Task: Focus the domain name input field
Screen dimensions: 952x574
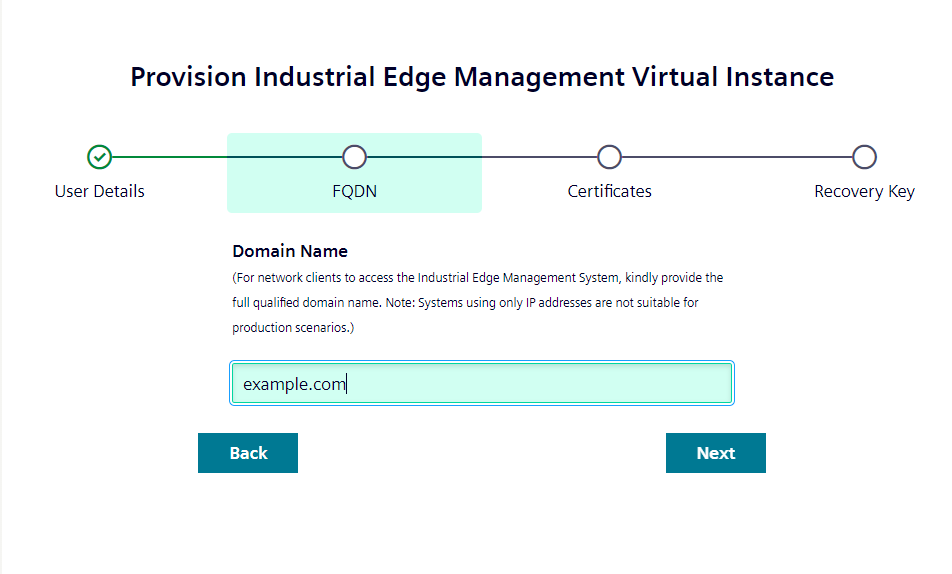Action: pos(540,384)
